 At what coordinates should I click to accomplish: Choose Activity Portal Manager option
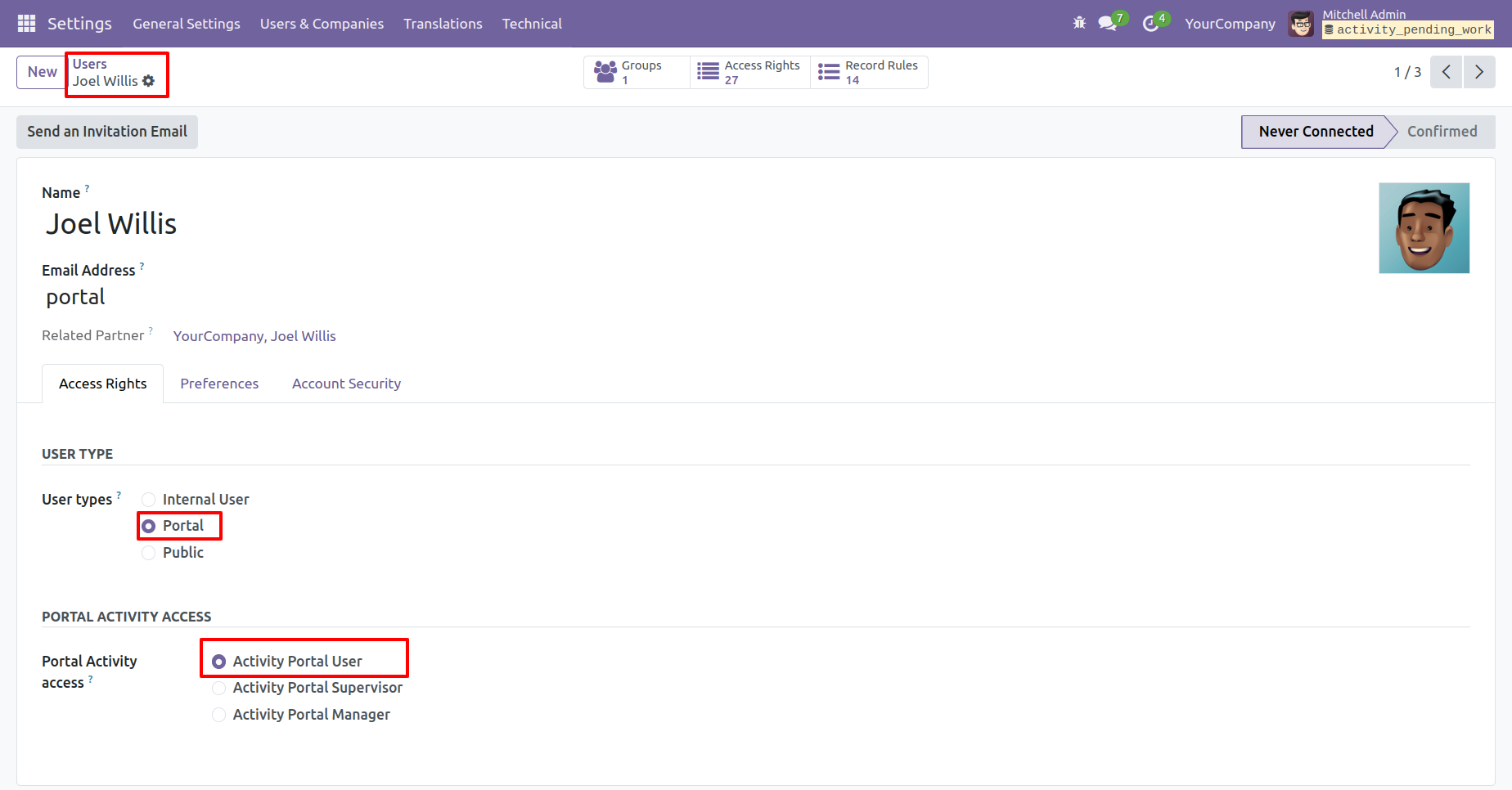point(218,715)
